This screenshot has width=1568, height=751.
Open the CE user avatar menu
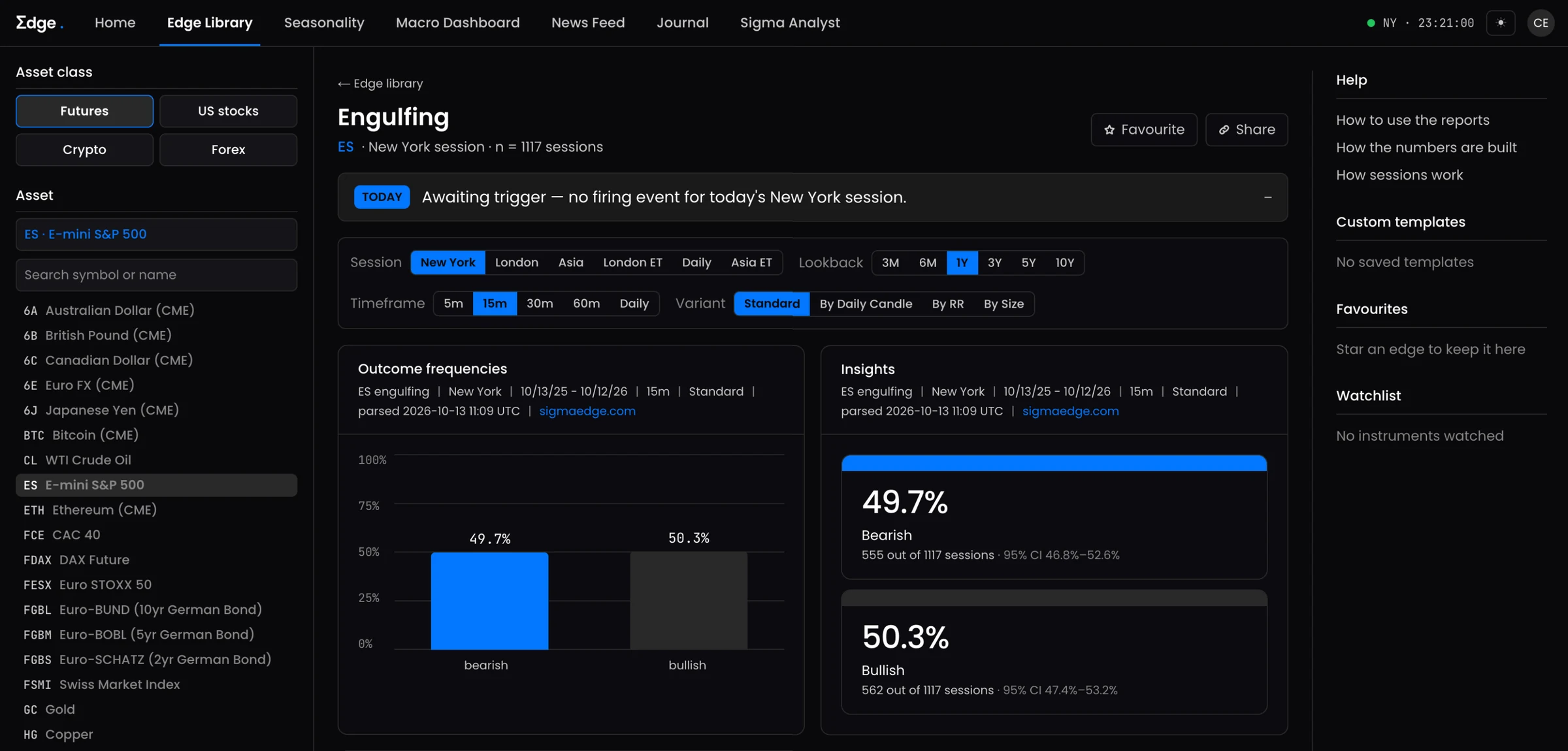click(1541, 23)
